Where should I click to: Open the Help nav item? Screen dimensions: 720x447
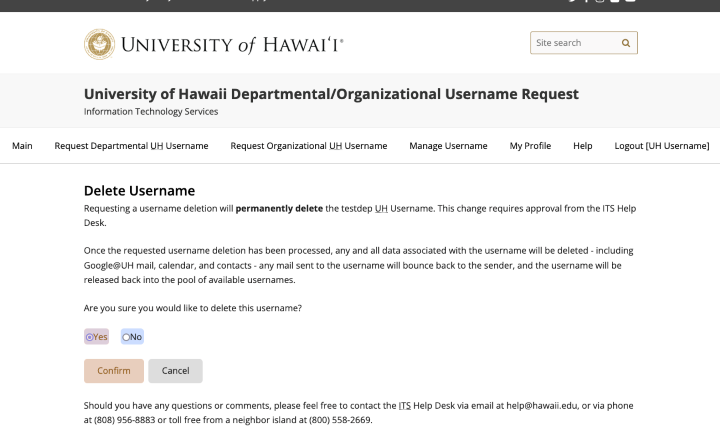click(x=582, y=146)
